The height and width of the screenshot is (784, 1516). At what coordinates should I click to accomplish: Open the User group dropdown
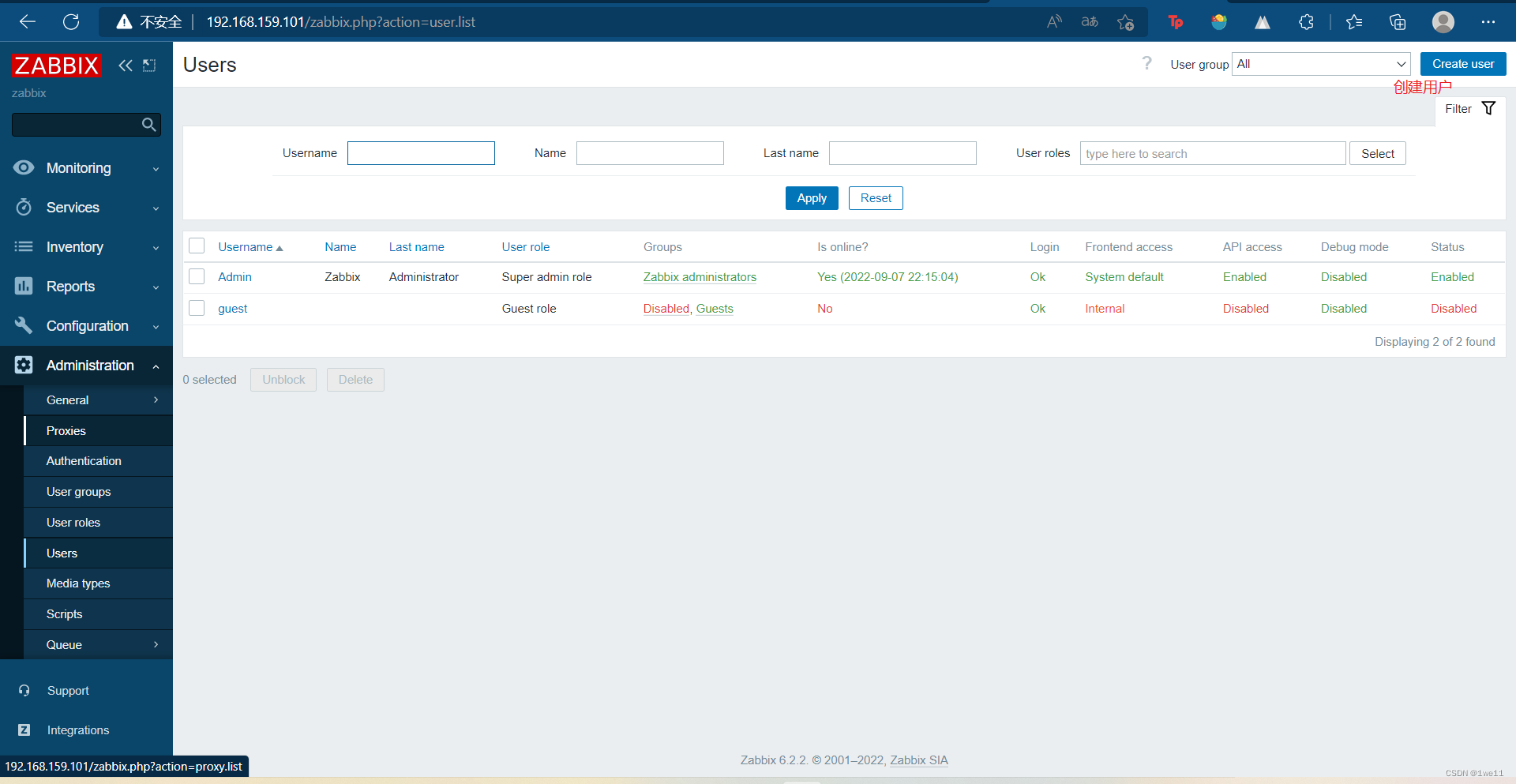[x=1321, y=64]
